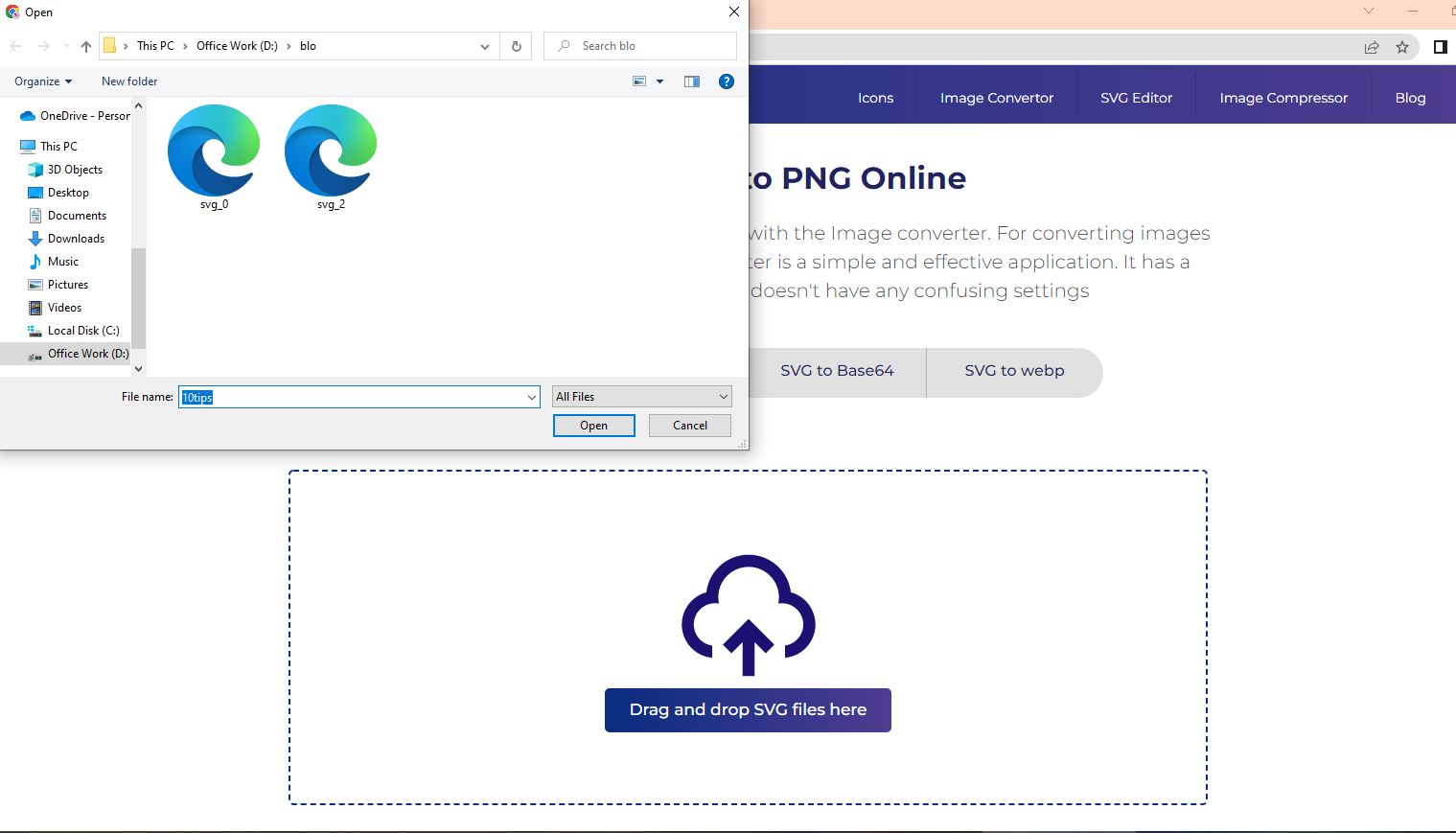1456x833 pixels.
Task: Click the Cancel button
Action: 690,426
